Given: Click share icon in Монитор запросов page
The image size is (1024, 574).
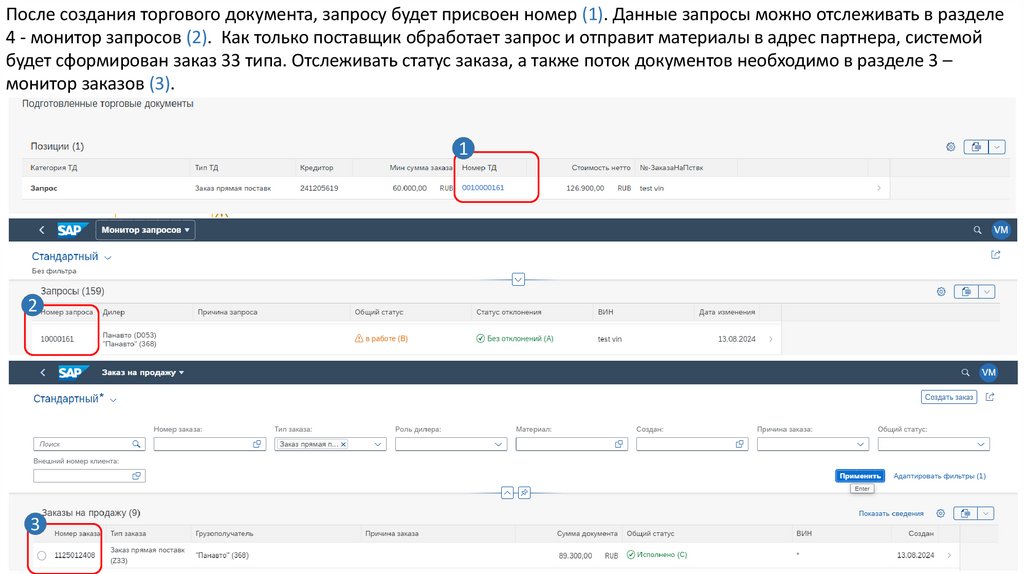Looking at the screenshot, I should point(995,255).
